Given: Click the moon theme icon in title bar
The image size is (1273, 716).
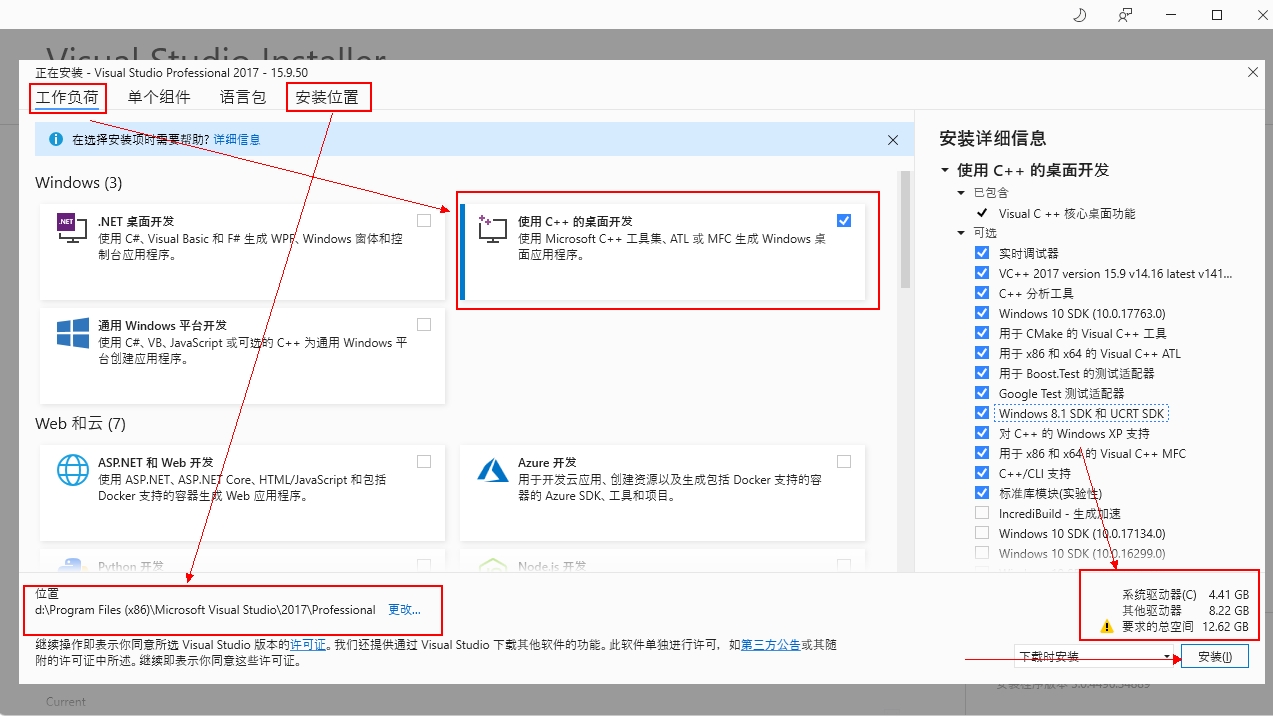Looking at the screenshot, I should (1079, 15).
